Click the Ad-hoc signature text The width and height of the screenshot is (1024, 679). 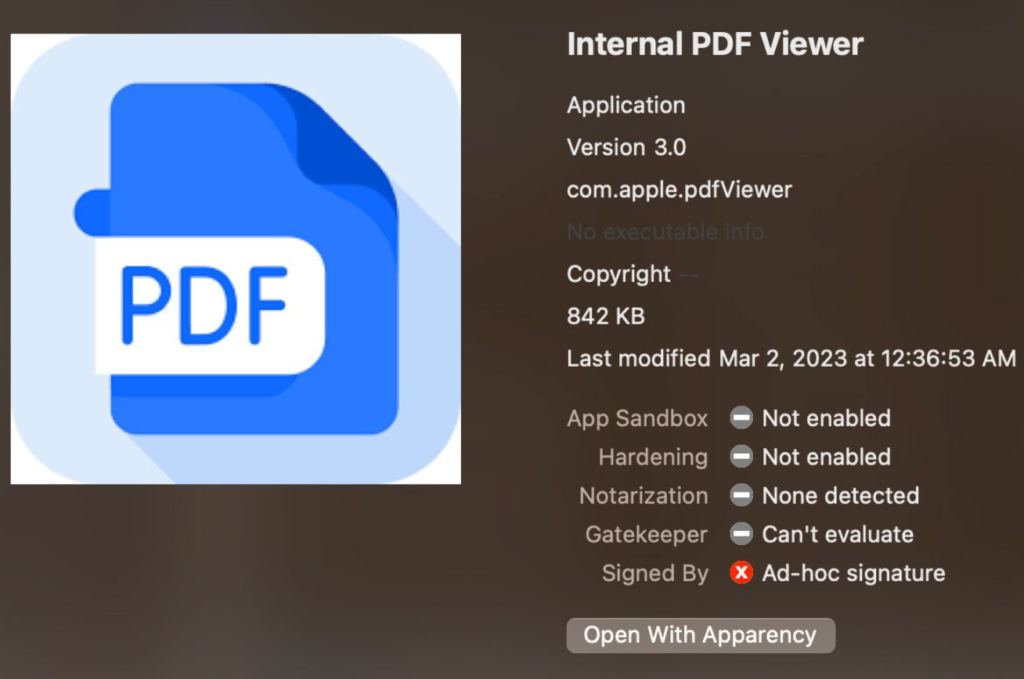853,573
